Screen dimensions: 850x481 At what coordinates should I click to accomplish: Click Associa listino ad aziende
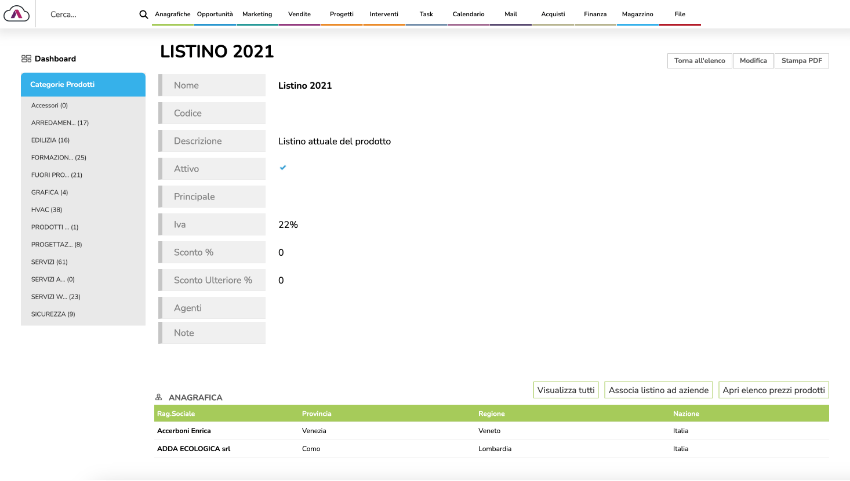pos(659,390)
